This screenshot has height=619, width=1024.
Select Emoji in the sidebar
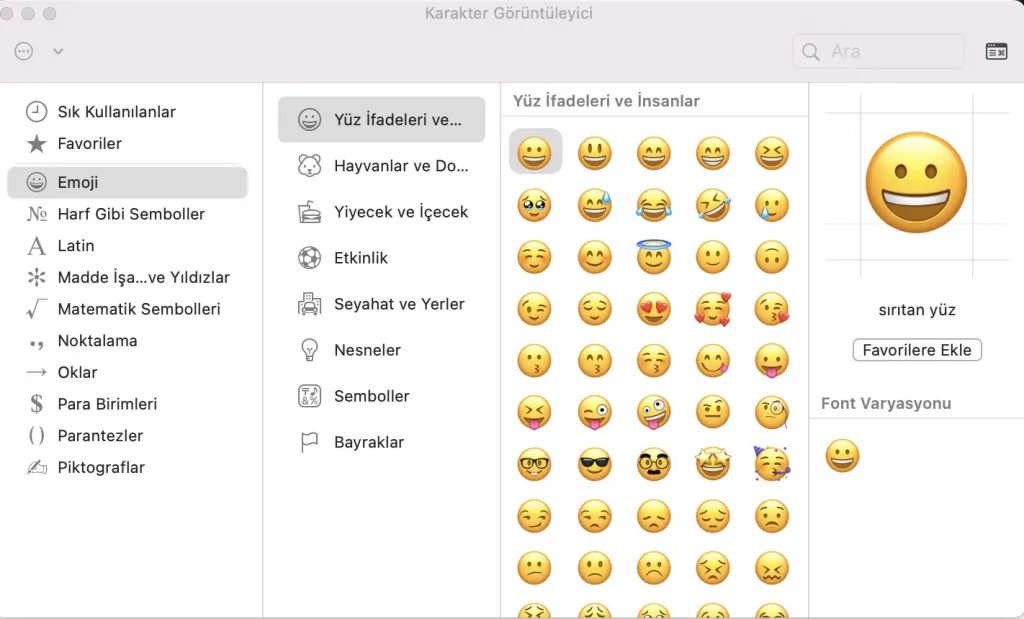tap(127, 182)
